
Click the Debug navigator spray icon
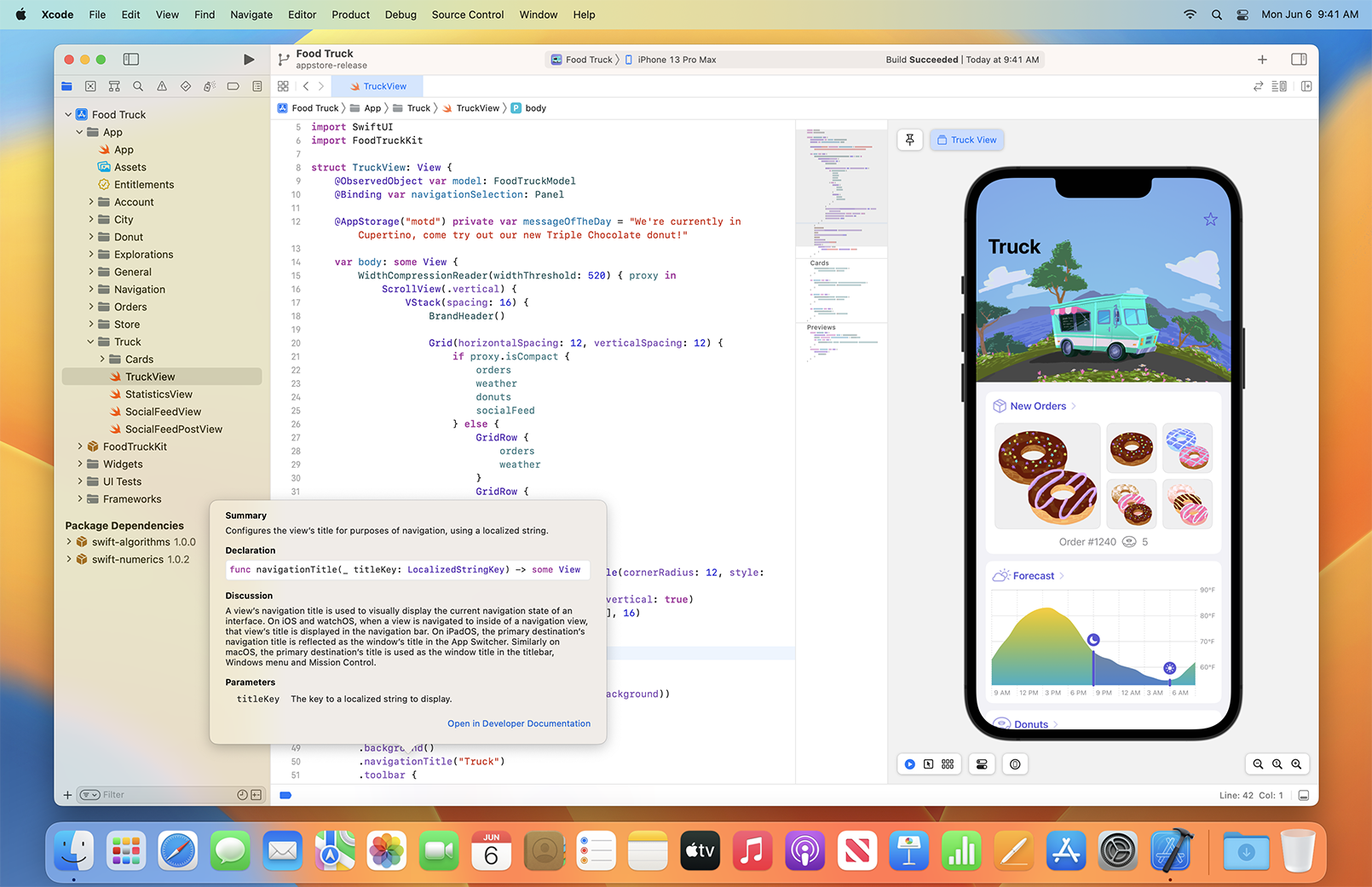pyautogui.click(x=209, y=86)
